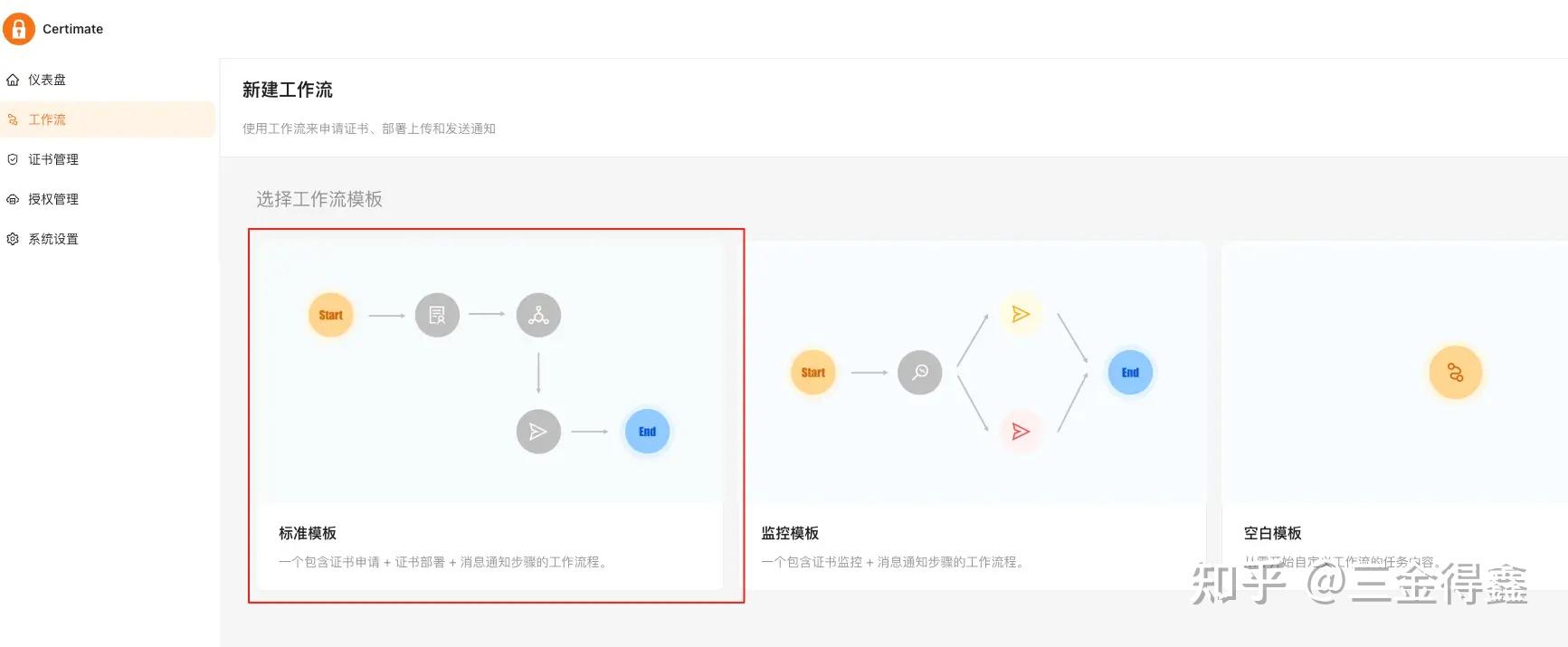The image size is (1568, 647).
Task: Click the authorization management cloud icon
Action: click(13, 199)
